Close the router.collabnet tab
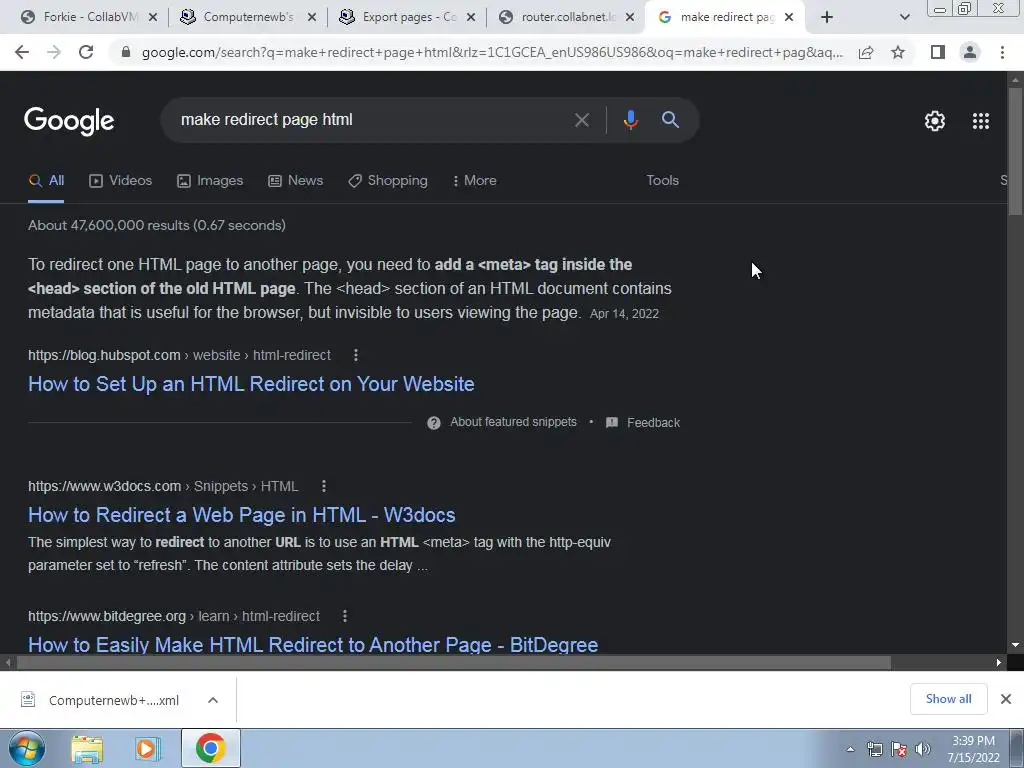Screen dimensions: 1024x768 click(x=630, y=18)
